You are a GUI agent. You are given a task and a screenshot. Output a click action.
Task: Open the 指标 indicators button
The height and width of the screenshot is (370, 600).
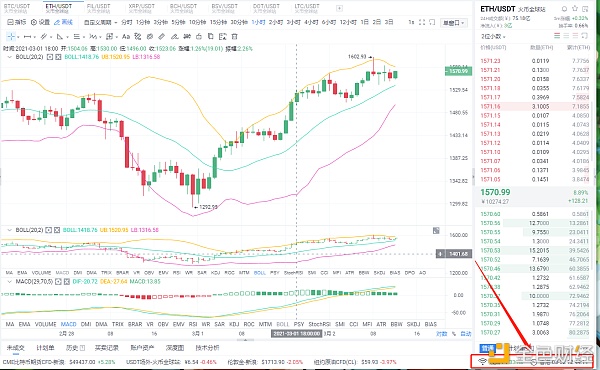click(x=17, y=22)
